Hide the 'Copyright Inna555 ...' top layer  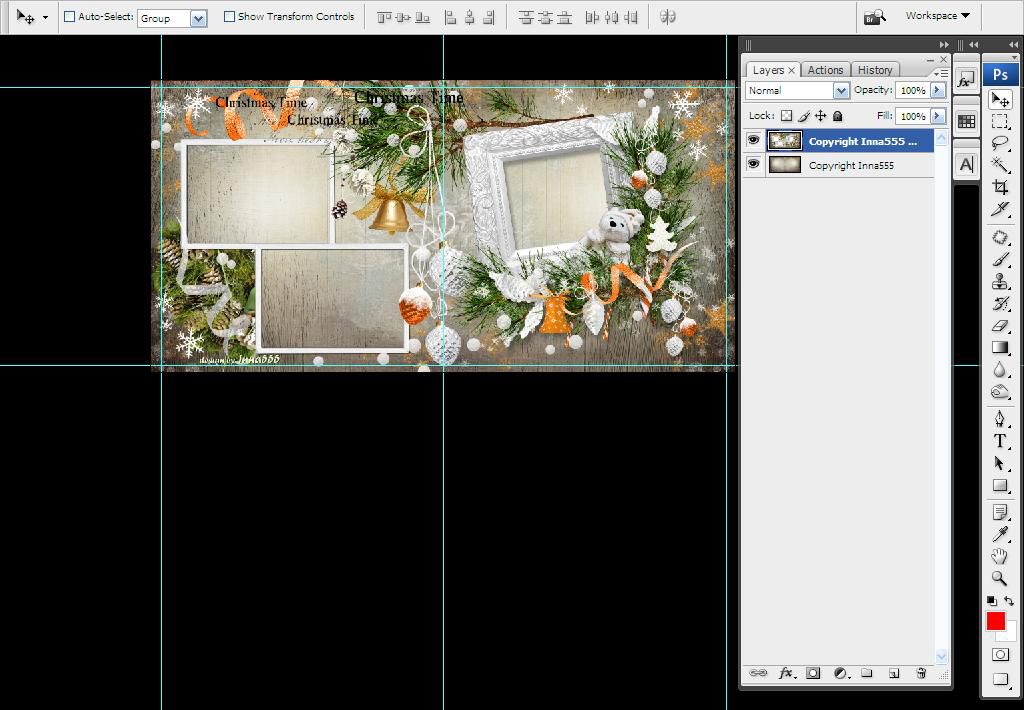tap(753, 140)
